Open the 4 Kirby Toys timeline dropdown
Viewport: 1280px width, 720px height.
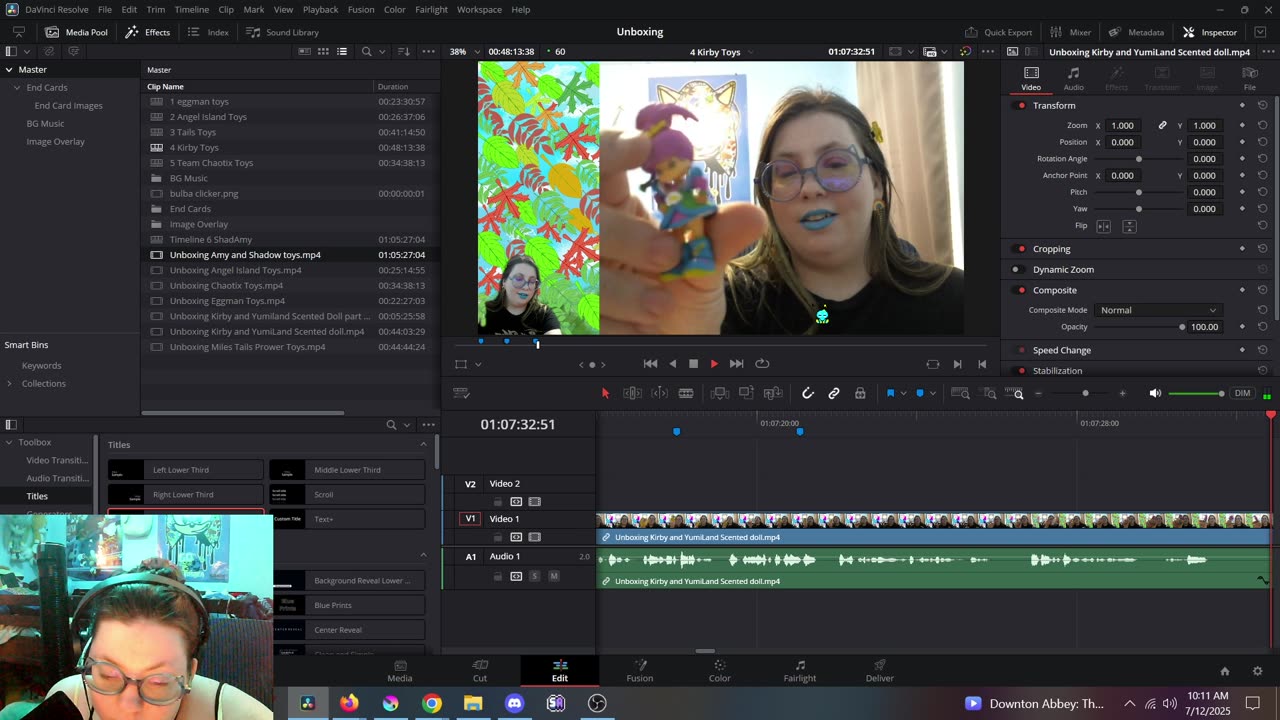pos(721,52)
